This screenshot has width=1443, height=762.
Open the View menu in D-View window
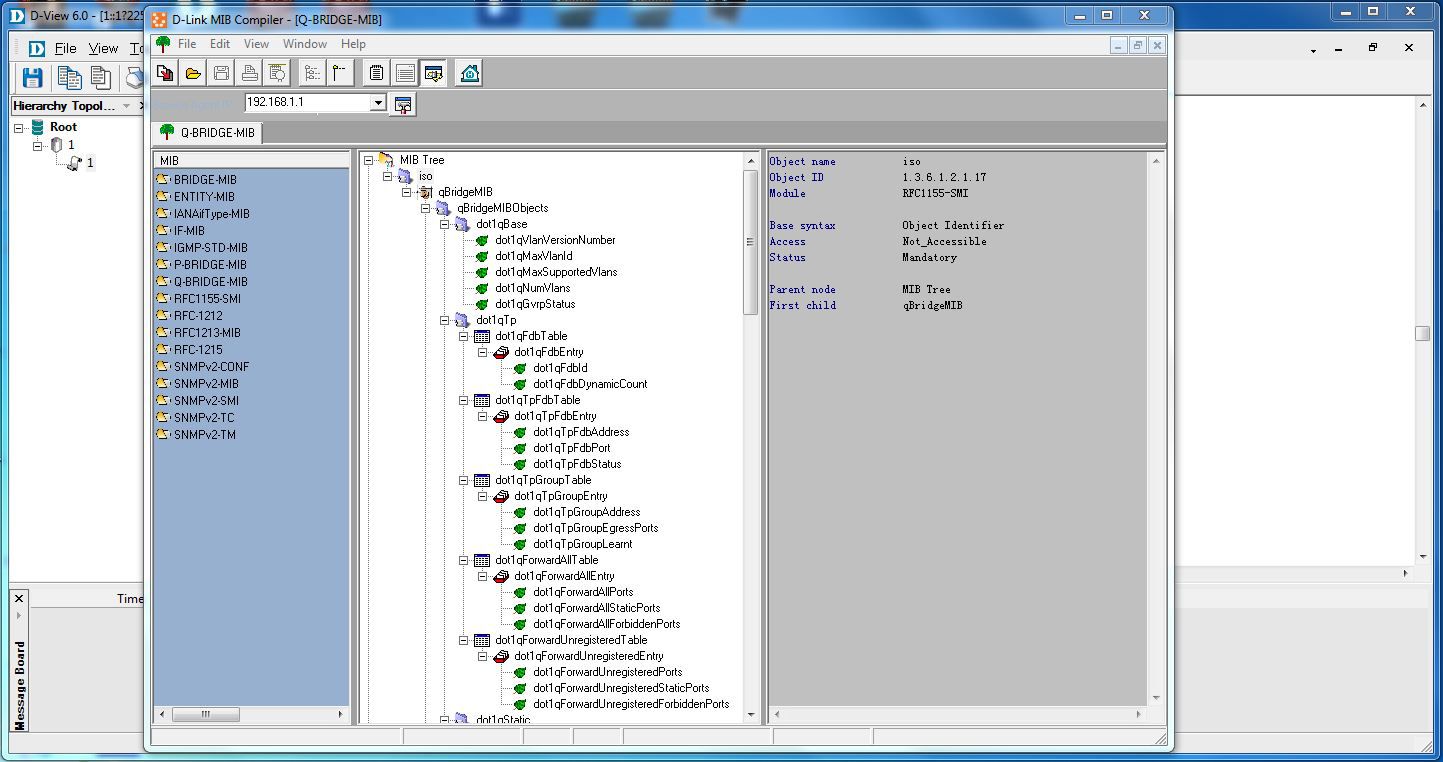103,48
